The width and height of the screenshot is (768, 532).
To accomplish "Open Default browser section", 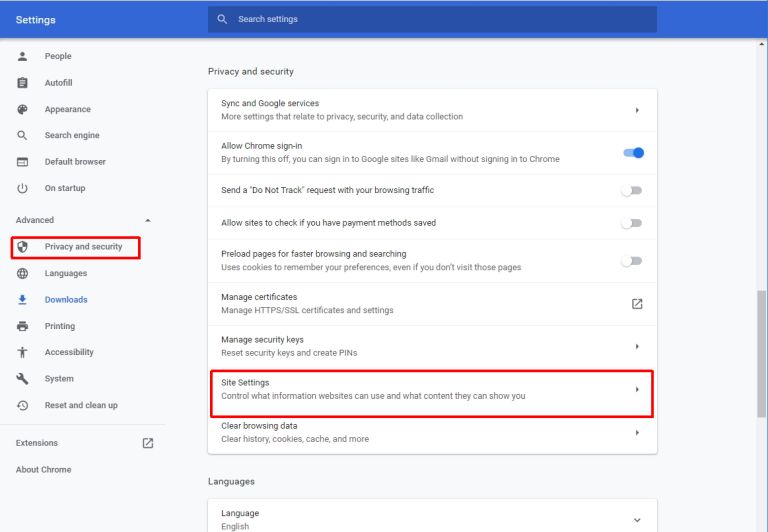I will click(x=75, y=162).
